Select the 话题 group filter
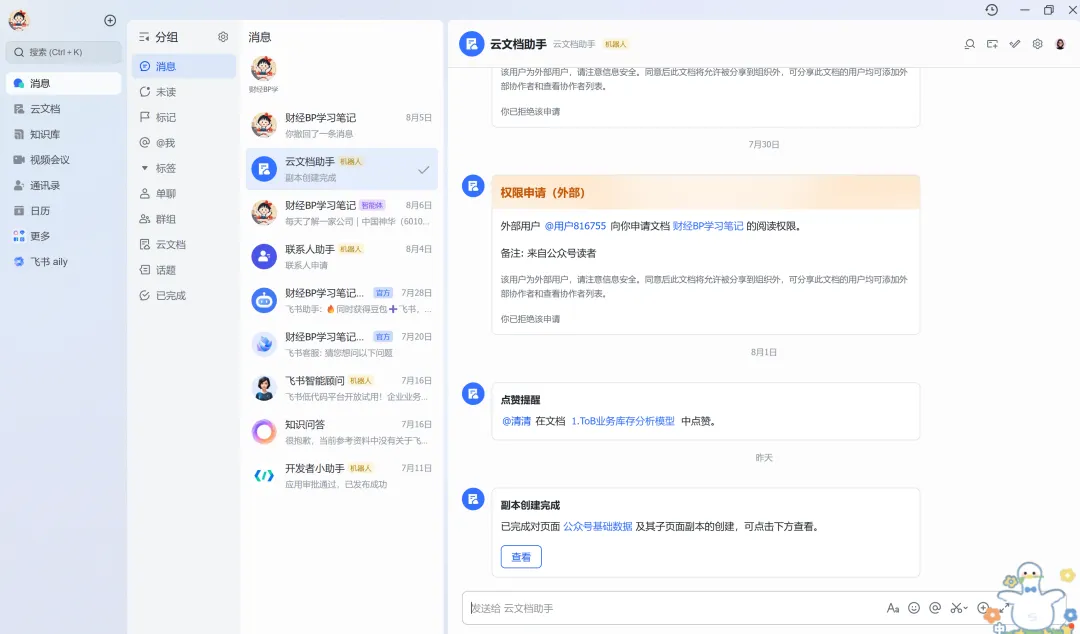This screenshot has width=1080, height=634. point(184,270)
